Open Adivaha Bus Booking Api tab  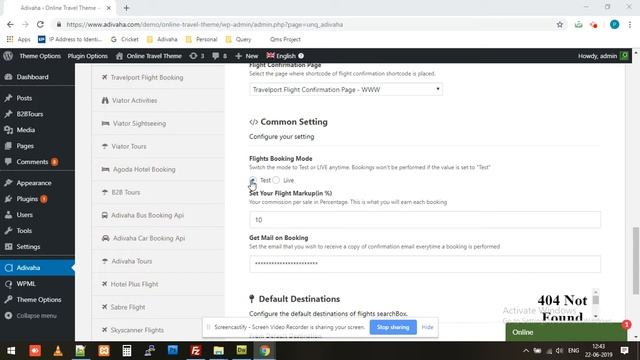pyautogui.click(x=158, y=215)
